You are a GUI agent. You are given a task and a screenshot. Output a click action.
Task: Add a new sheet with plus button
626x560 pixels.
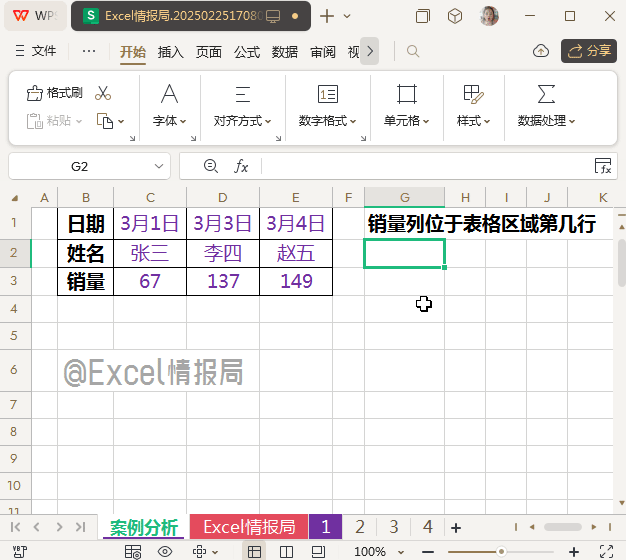456,527
